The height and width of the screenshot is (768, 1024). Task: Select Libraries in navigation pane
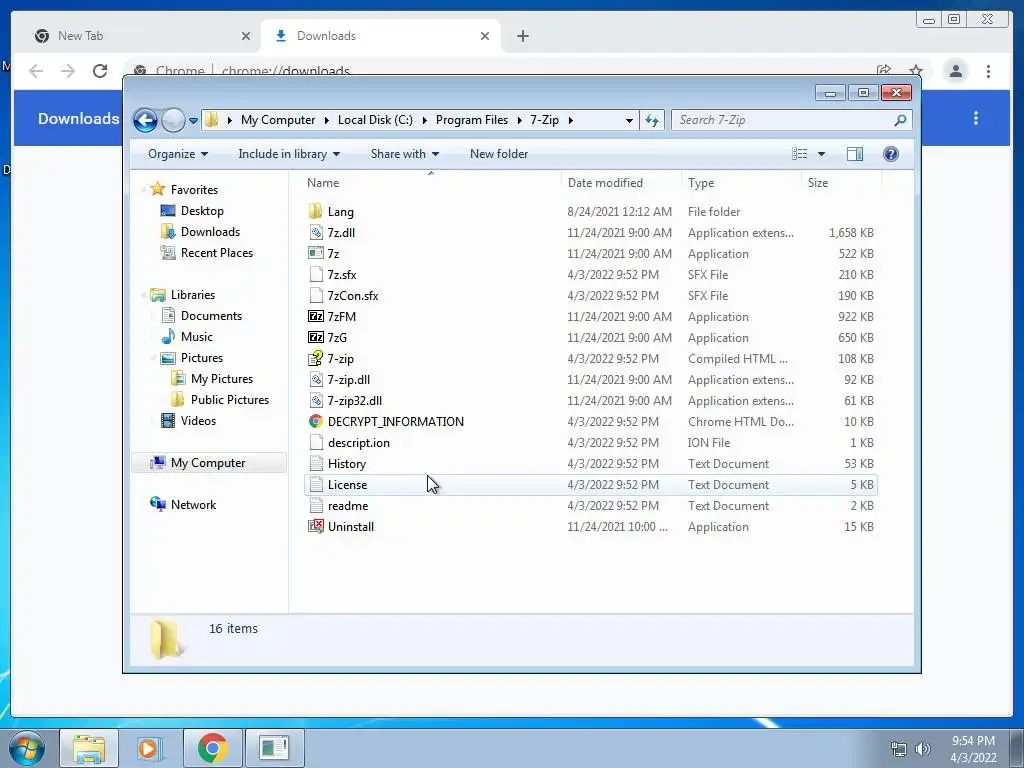click(x=193, y=295)
